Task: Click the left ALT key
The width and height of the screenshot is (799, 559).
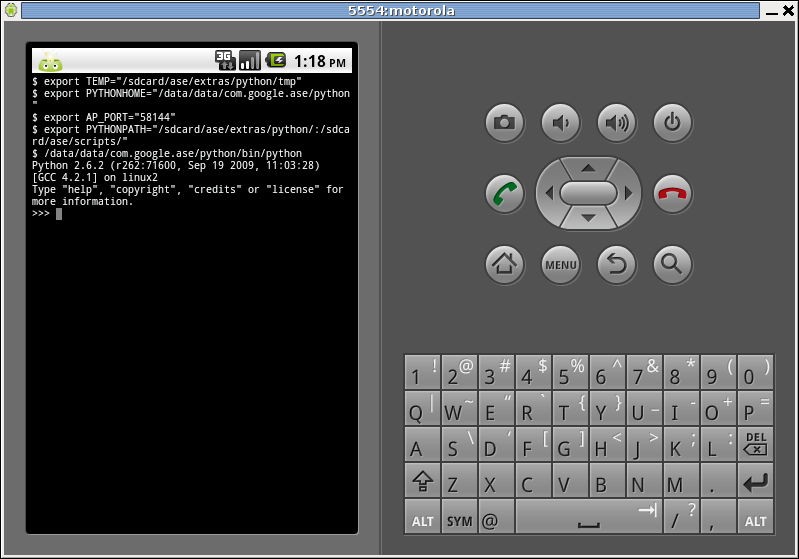Action: pyautogui.click(x=422, y=516)
